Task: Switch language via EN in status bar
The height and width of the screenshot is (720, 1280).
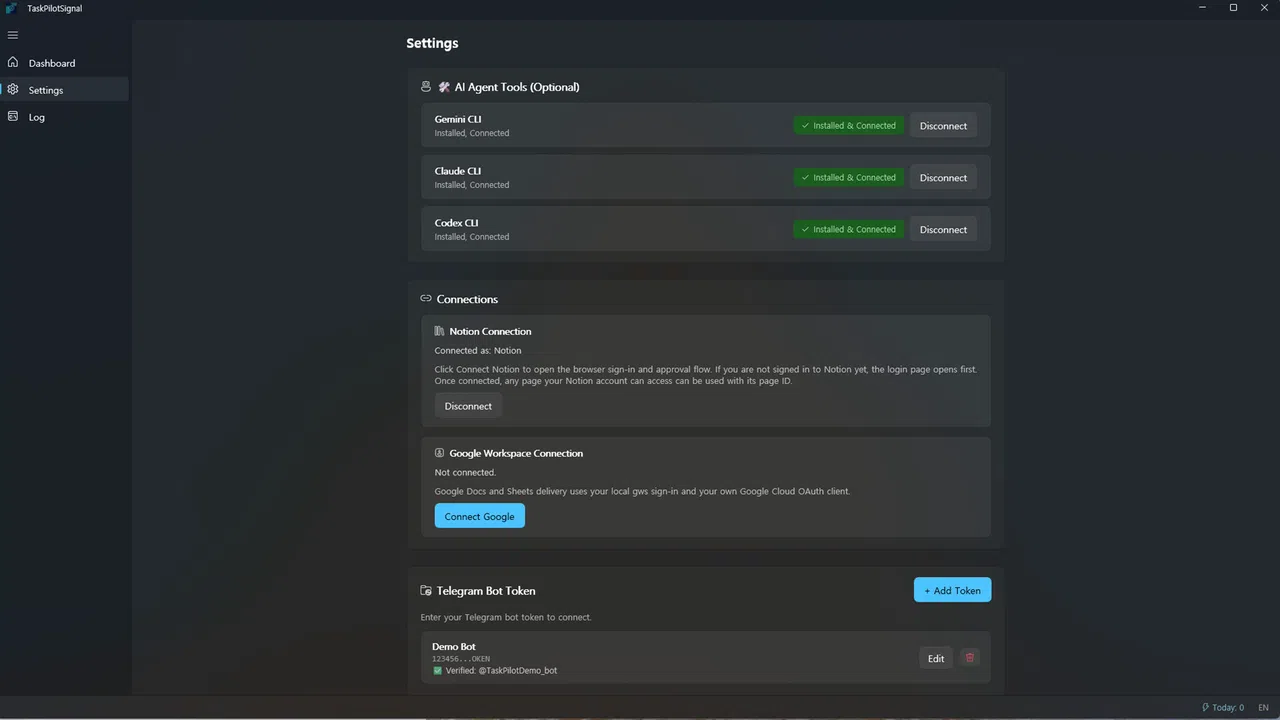Action: 1263,707
